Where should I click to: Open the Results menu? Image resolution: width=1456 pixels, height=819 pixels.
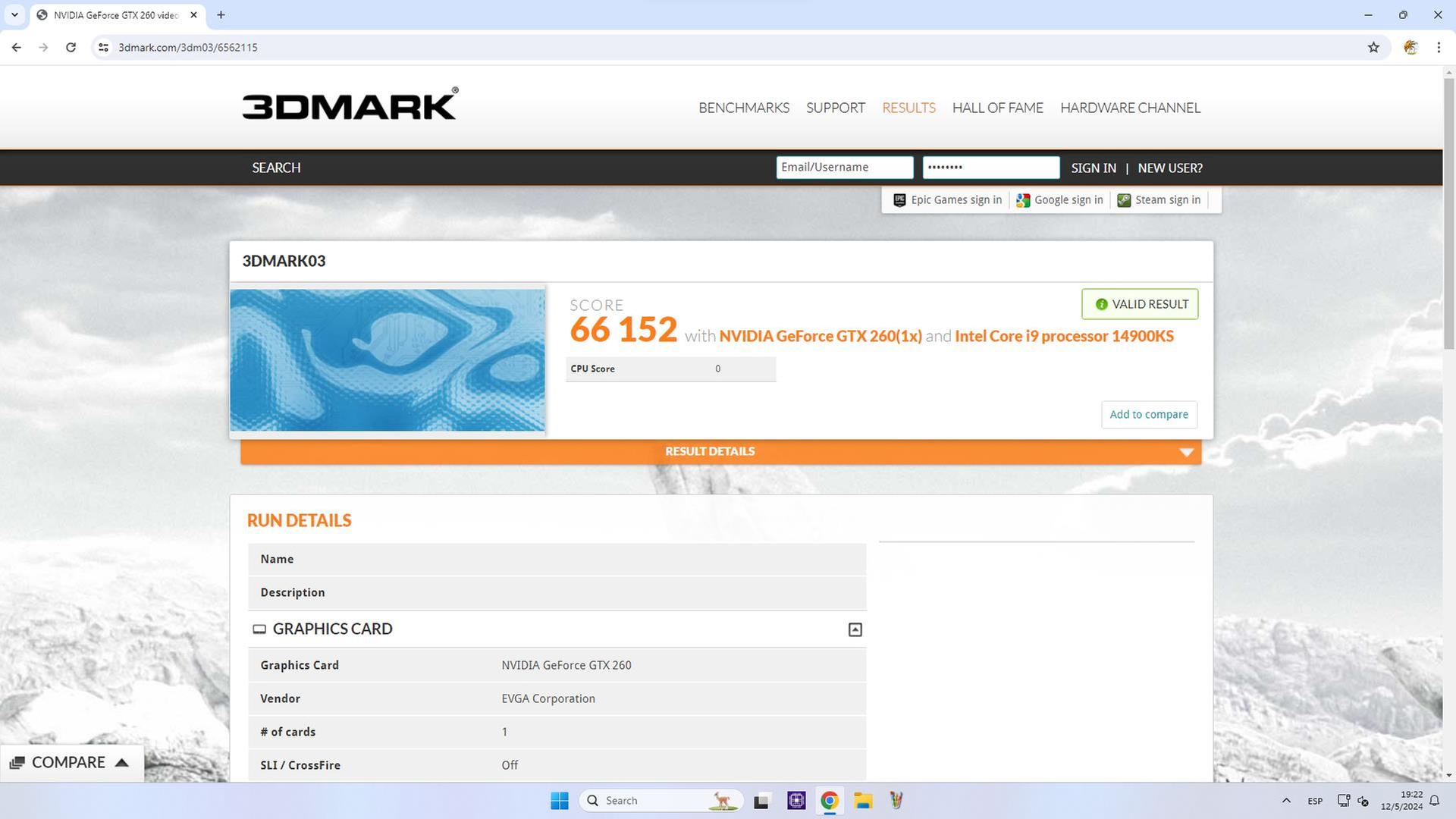(908, 108)
